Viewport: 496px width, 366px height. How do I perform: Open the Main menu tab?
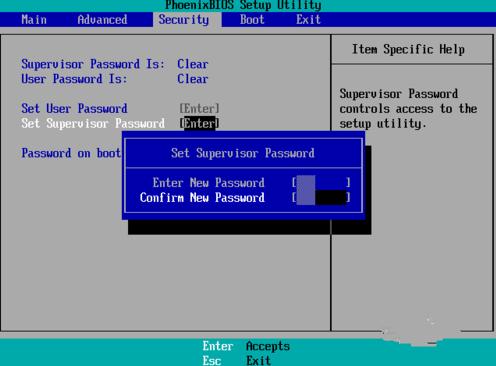[x=34, y=20]
